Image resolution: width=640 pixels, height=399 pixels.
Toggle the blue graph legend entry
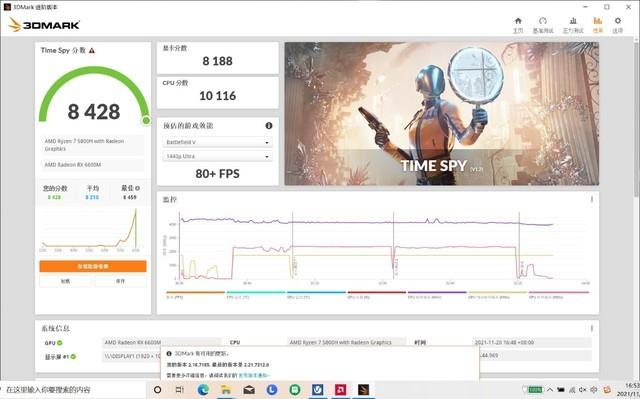(316, 295)
